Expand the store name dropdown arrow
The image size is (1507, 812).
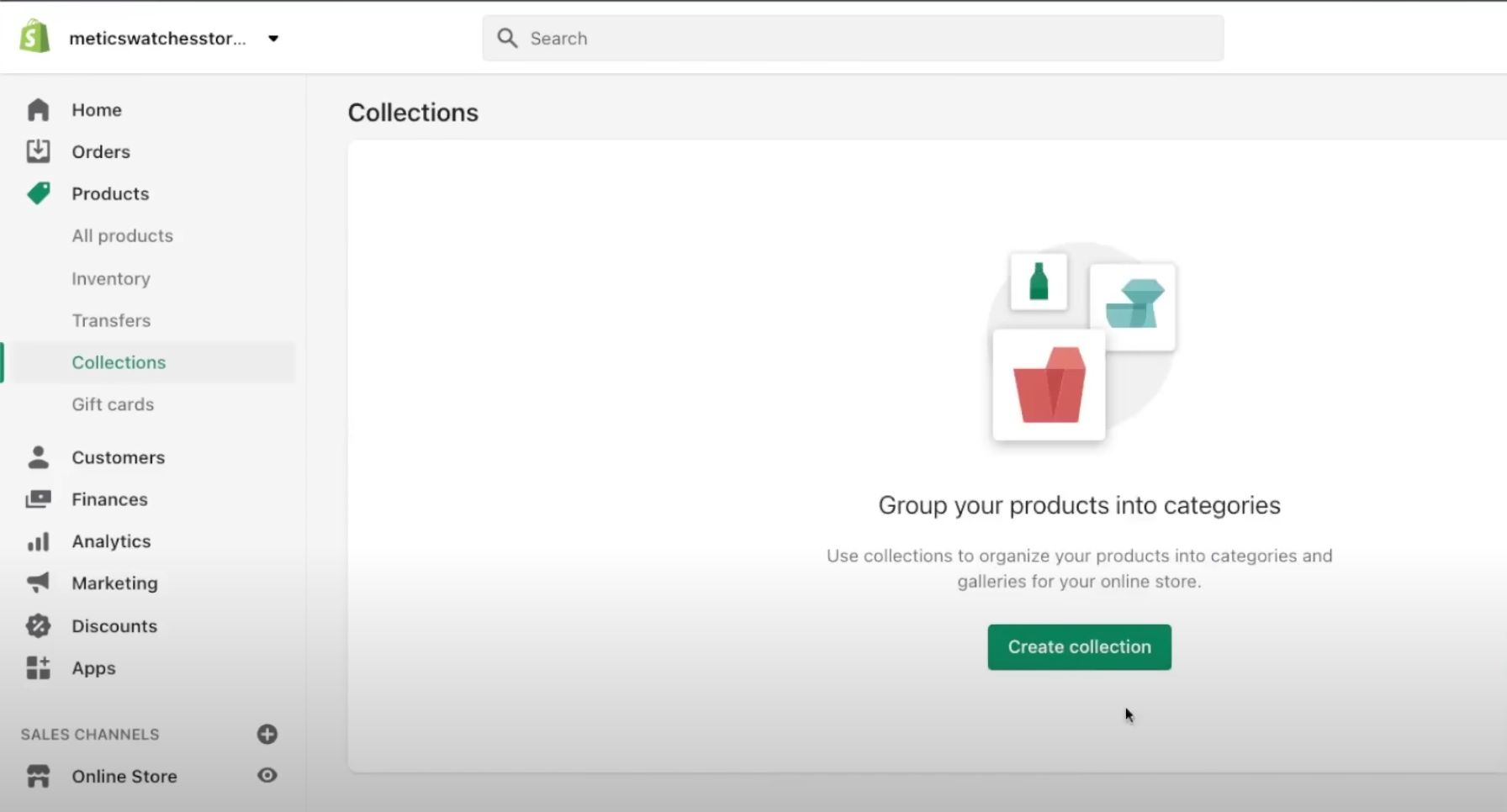[x=273, y=39]
